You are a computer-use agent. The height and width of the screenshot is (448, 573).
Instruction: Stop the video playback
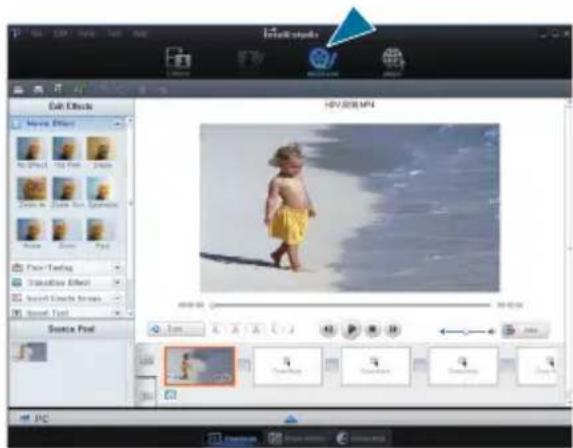click(372, 330)
